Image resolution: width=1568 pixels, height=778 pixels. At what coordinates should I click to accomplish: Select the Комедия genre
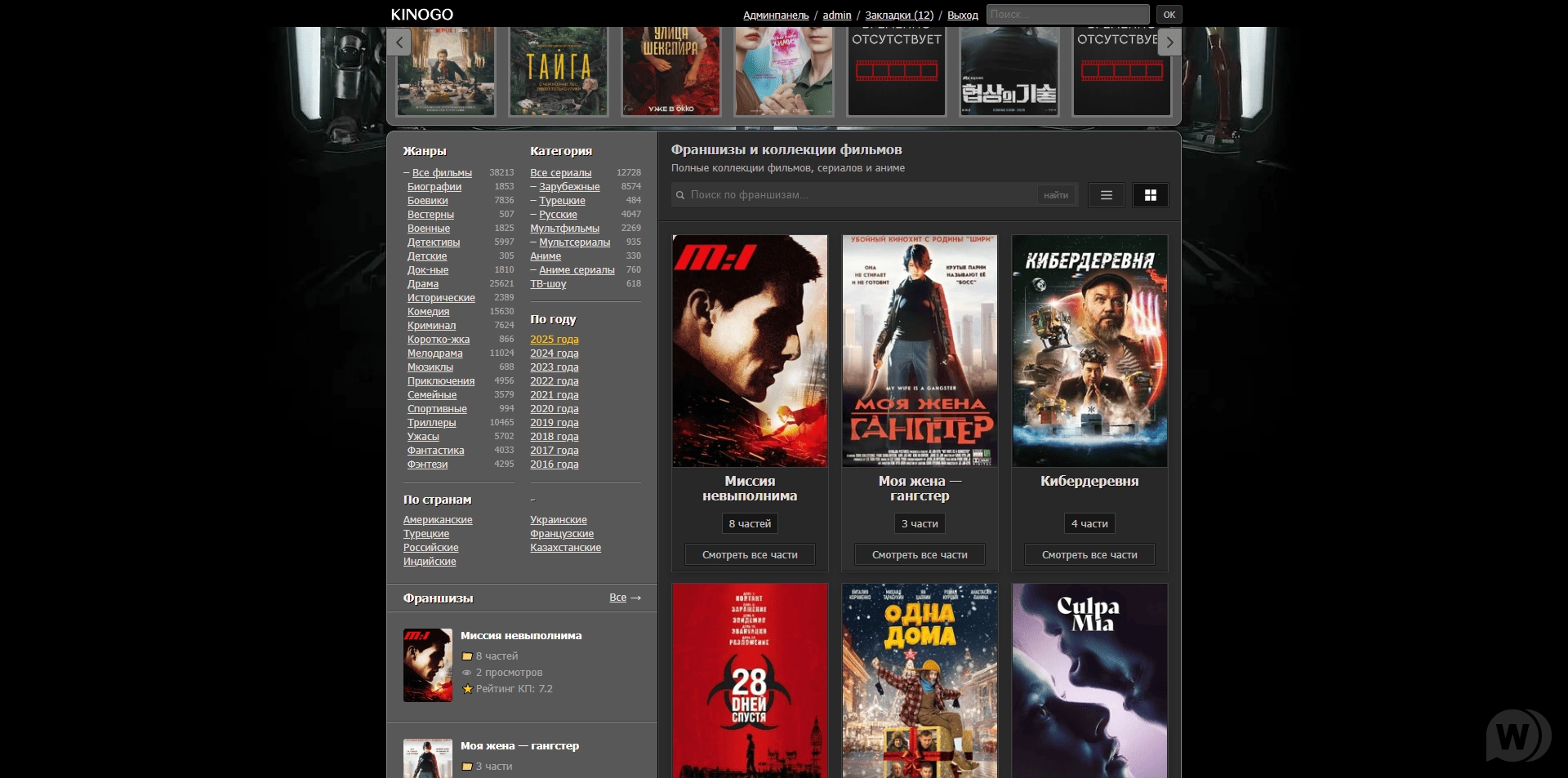click(x=428, y=312)
